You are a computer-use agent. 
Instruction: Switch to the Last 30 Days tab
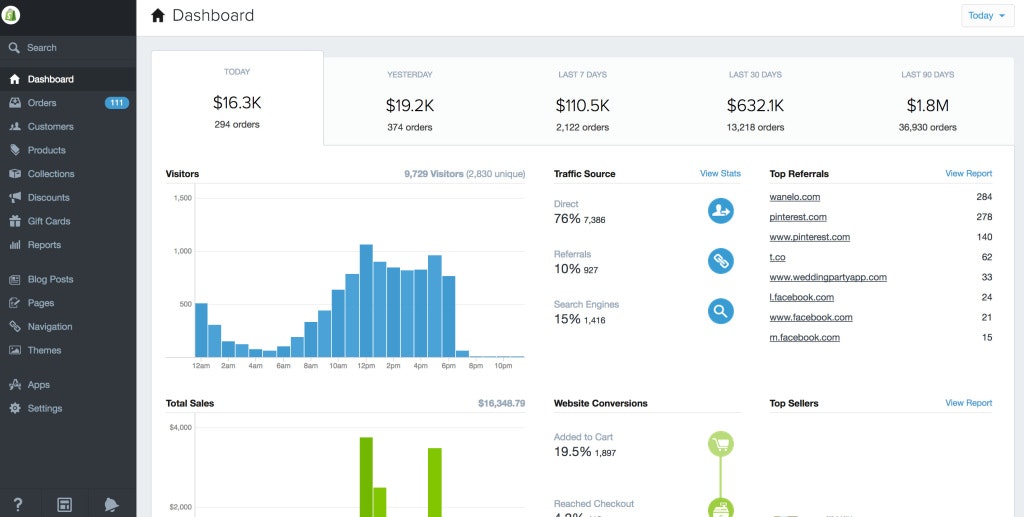(x=755, y=101)
